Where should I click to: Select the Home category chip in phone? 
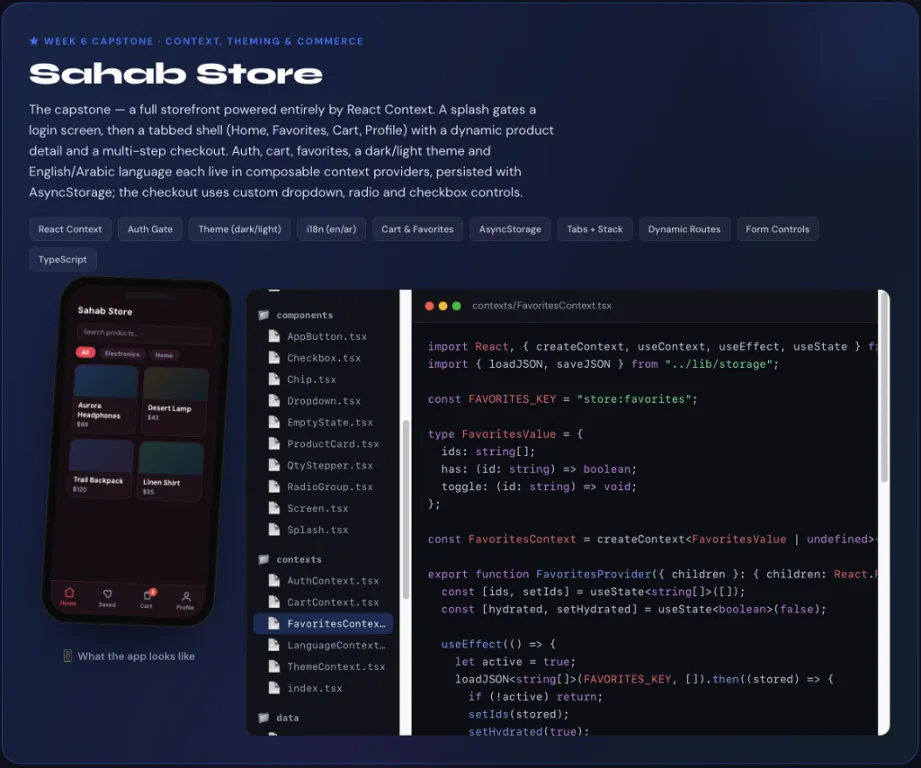[x=164, y=355]
